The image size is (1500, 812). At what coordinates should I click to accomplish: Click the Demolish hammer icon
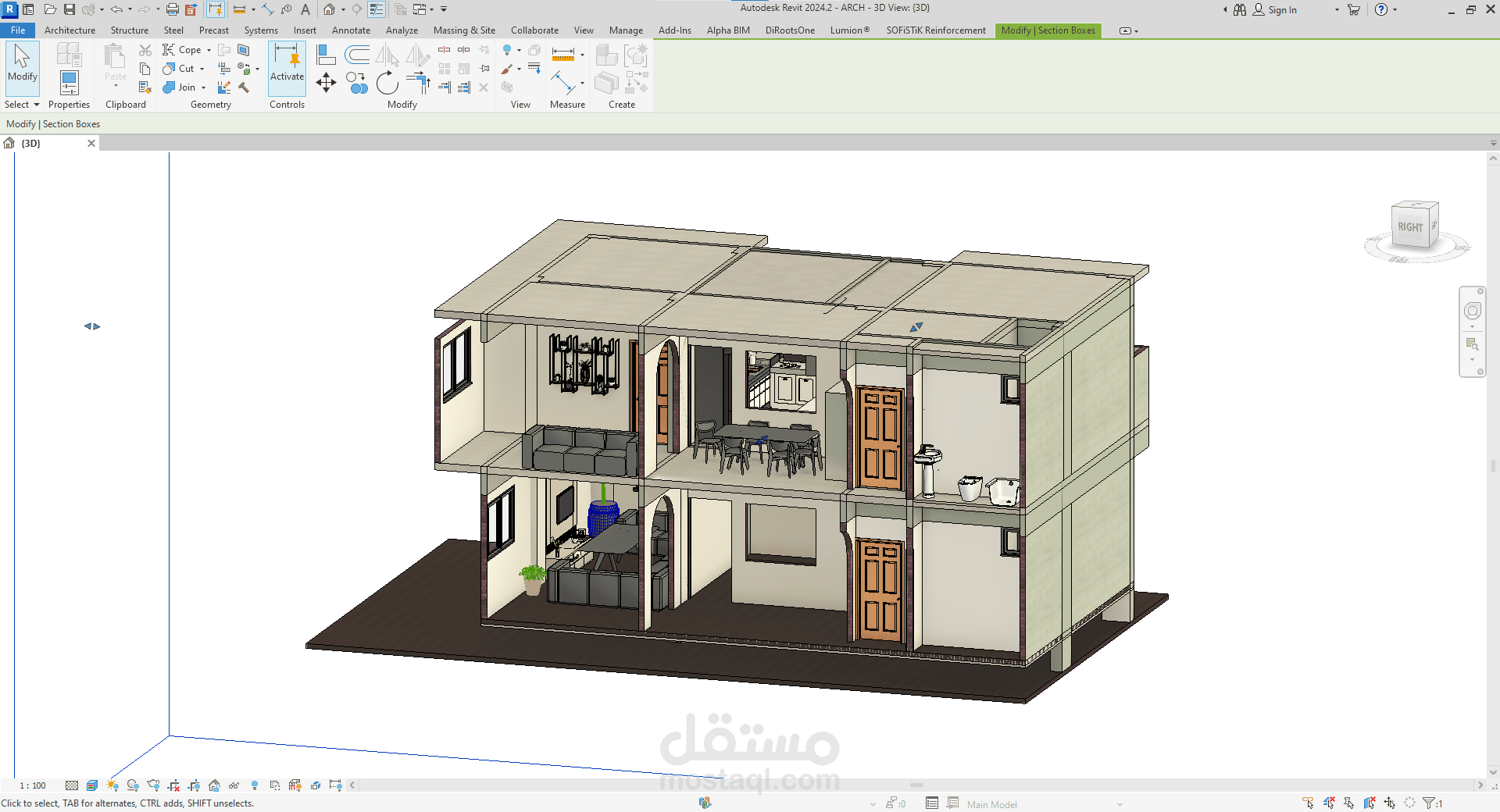[244, 87]
